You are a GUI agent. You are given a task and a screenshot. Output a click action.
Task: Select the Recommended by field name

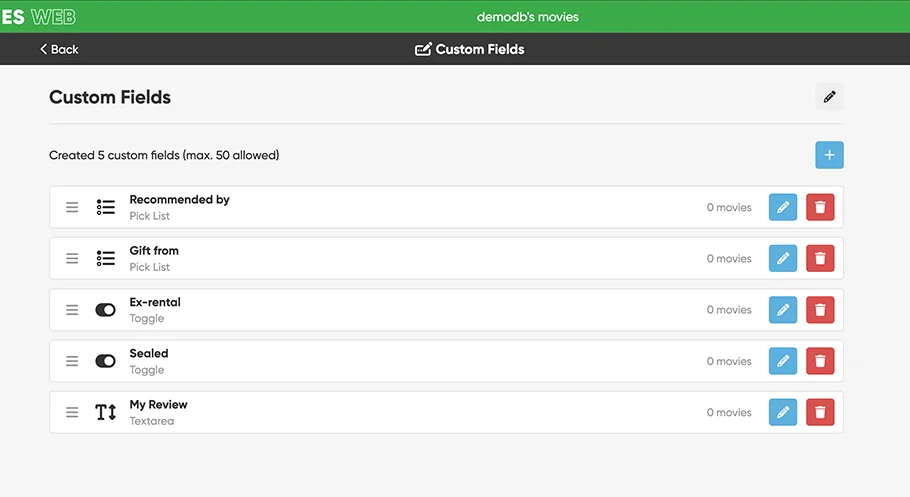pyautogui.click(x=179, y=200)
